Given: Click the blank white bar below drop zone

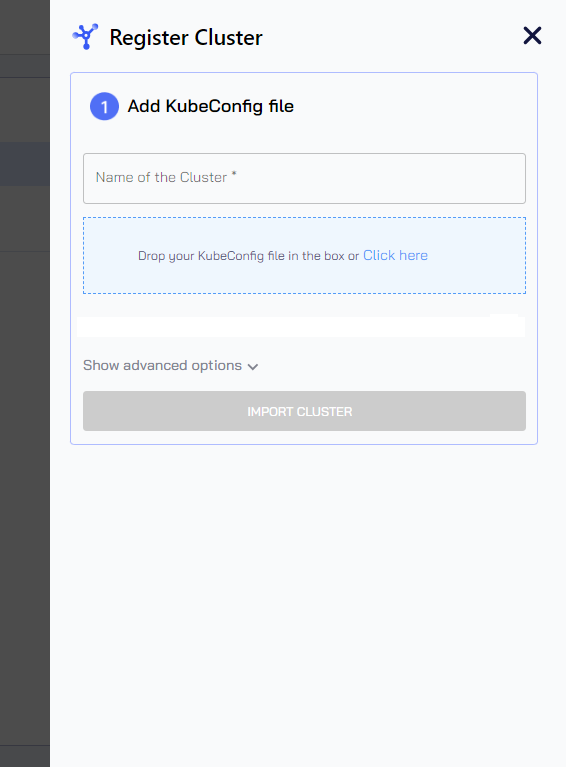Looking at the screenshot, I should coord(301,326).
